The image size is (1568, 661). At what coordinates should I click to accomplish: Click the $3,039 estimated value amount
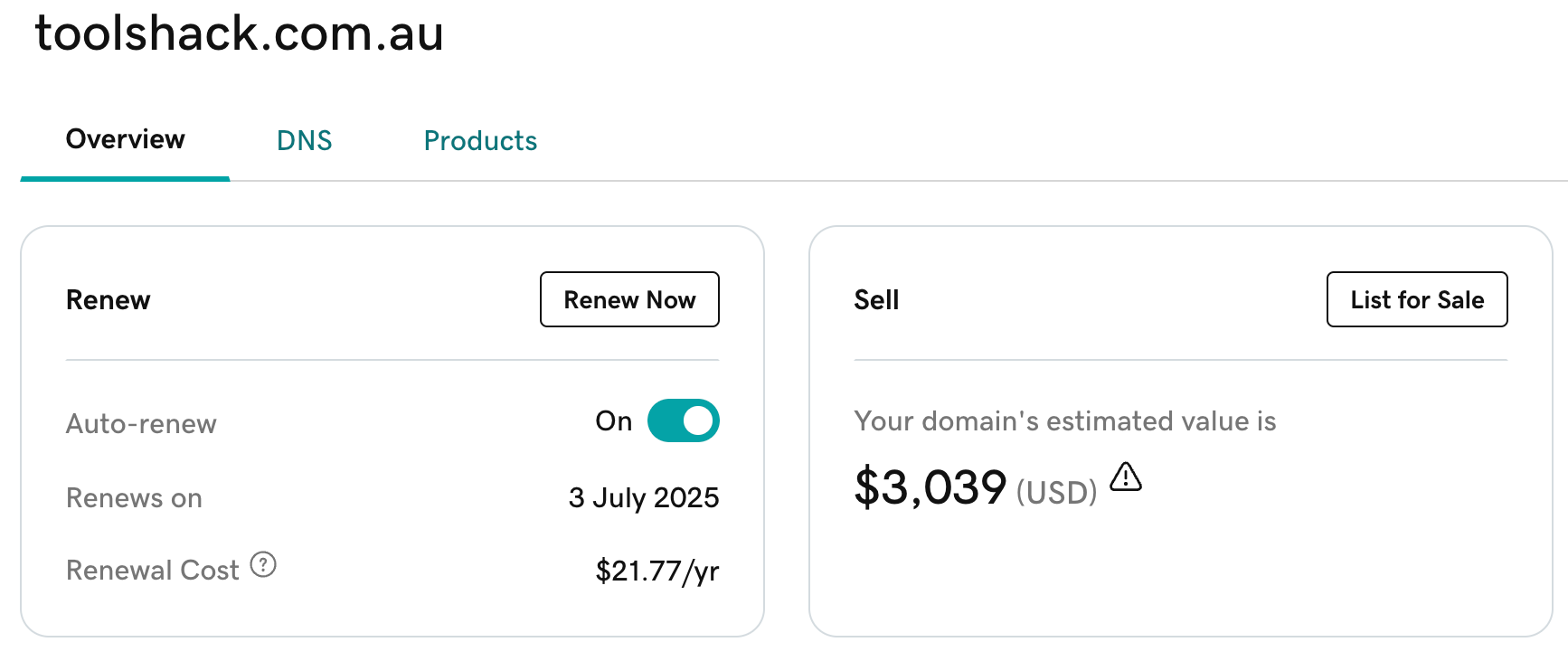(930, 487)
